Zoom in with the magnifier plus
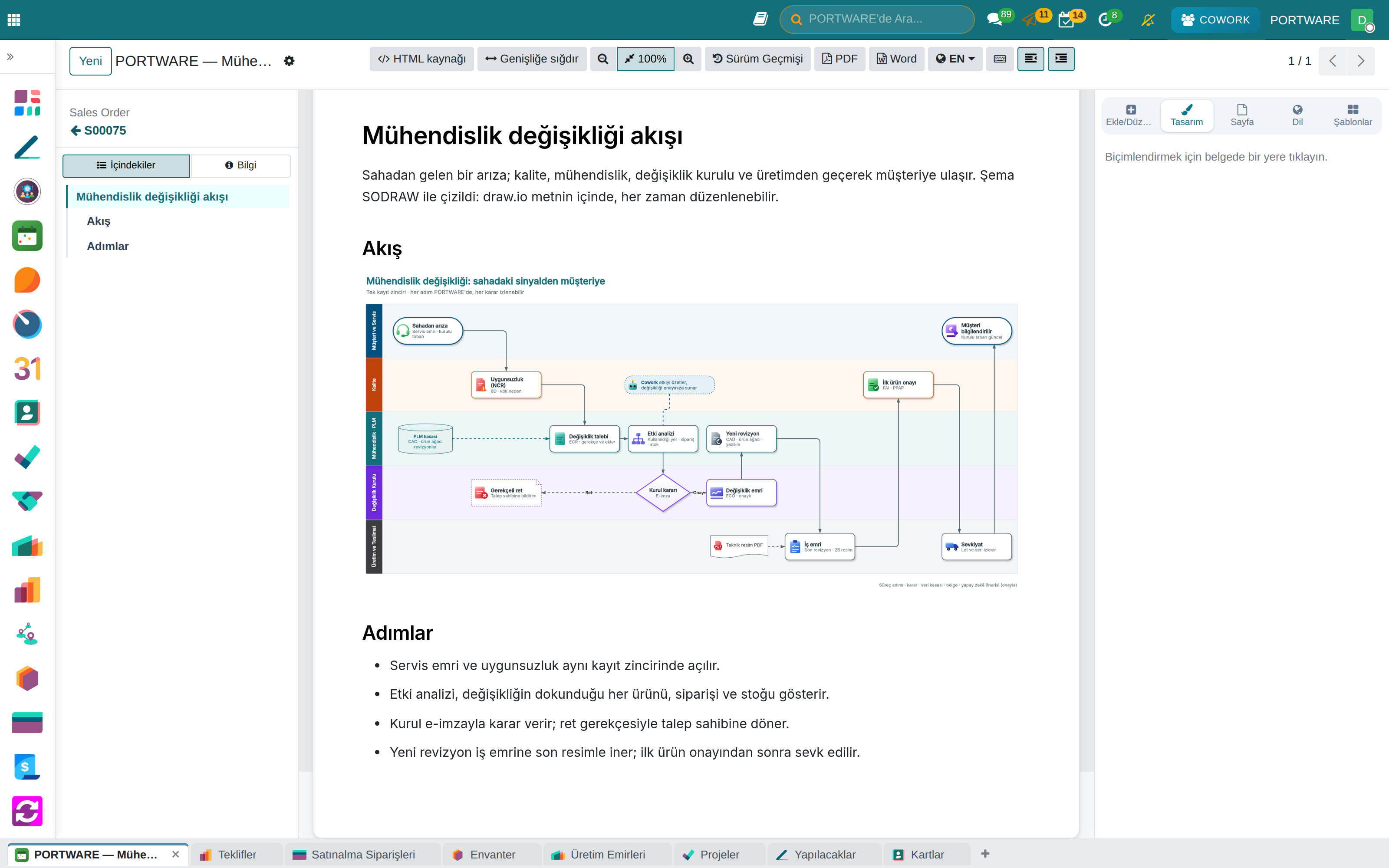The image size is (1389, 868). point(688,59)
